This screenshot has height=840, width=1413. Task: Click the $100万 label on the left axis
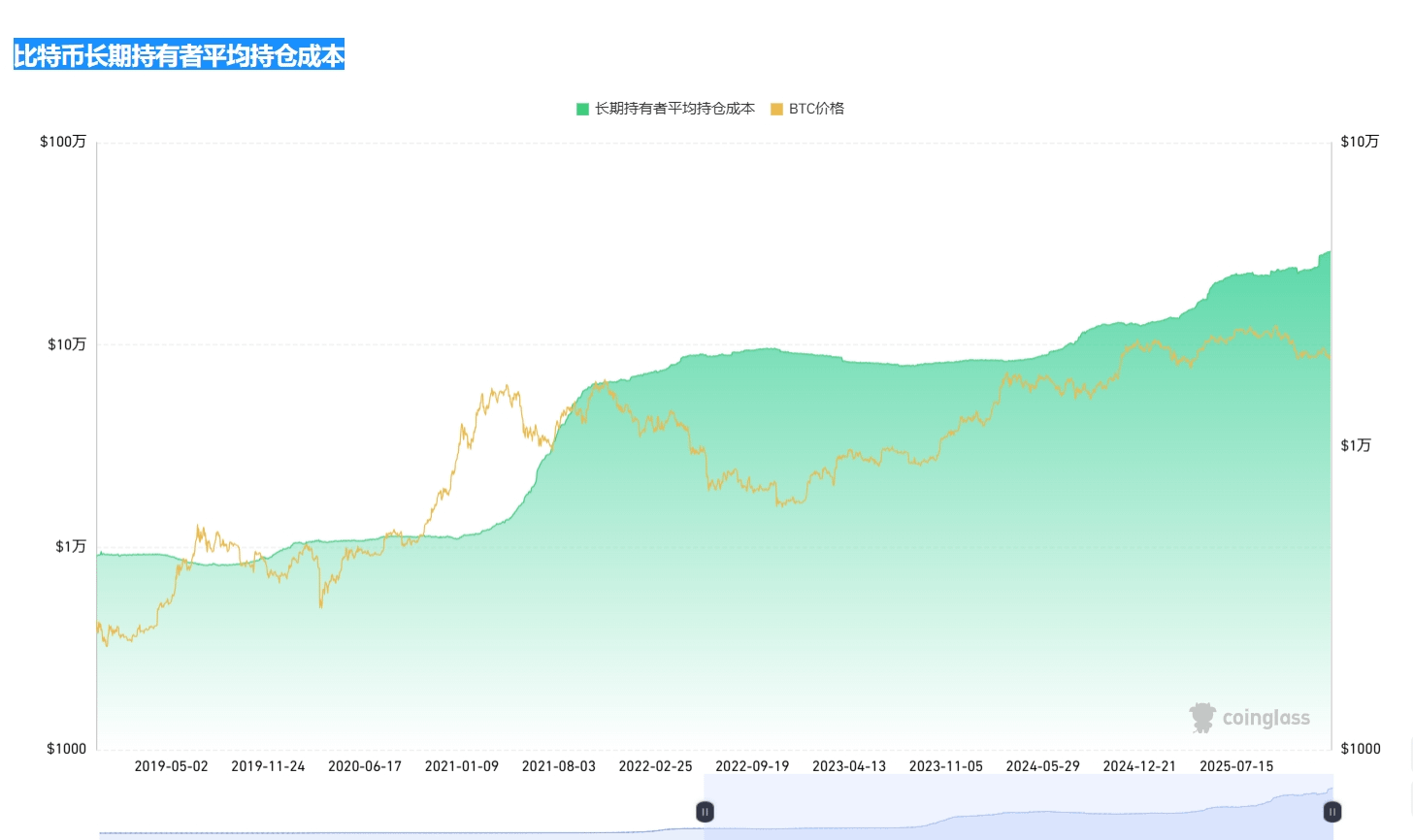[x=63, y=142]
